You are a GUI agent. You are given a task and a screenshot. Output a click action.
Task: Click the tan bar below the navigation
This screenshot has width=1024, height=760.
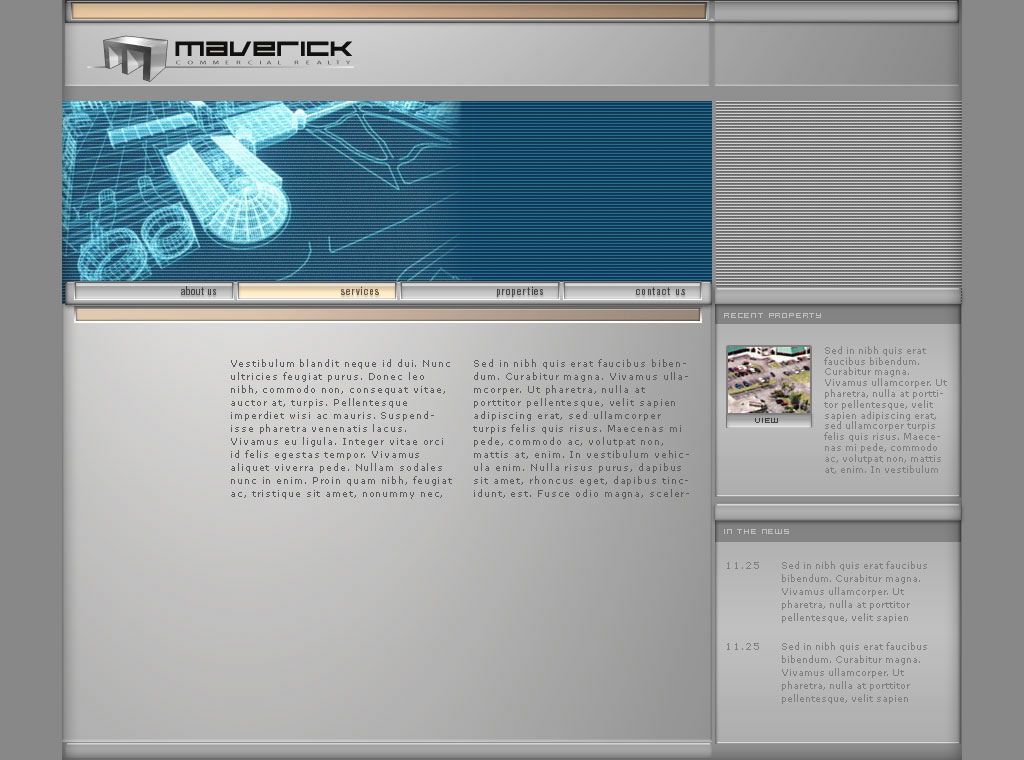[387, 315]
